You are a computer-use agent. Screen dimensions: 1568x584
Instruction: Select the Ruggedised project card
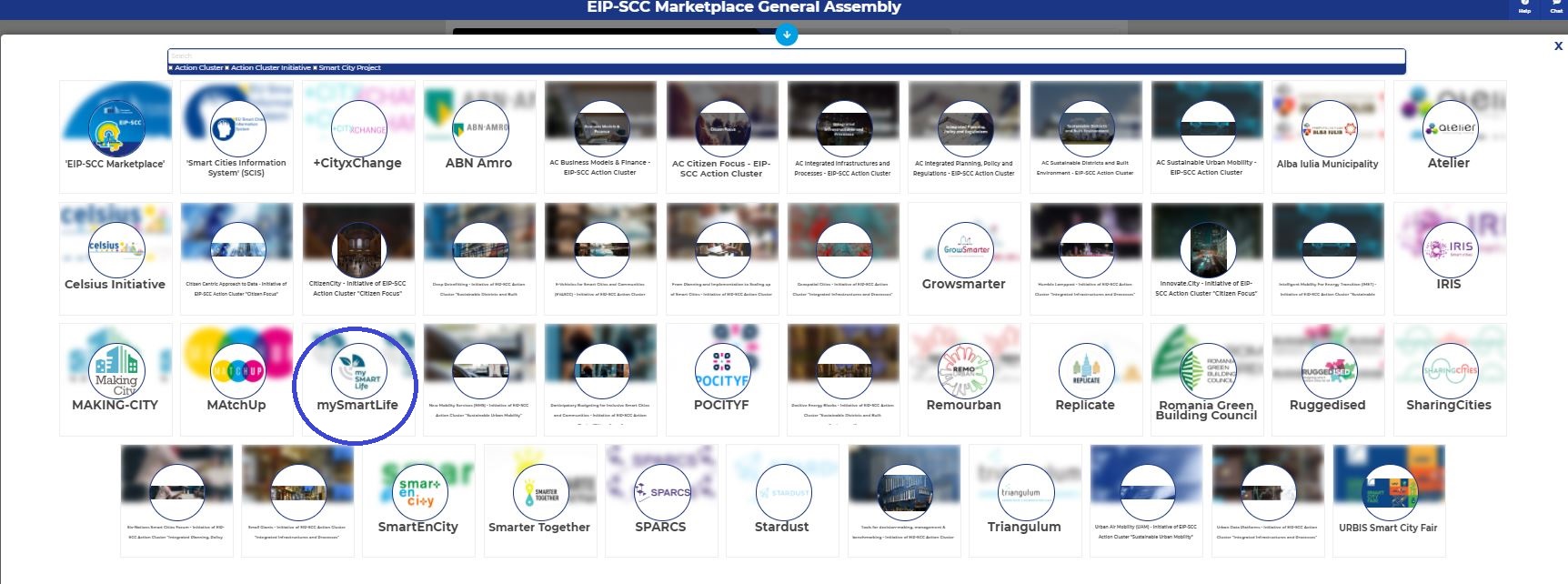point(1328,379)
